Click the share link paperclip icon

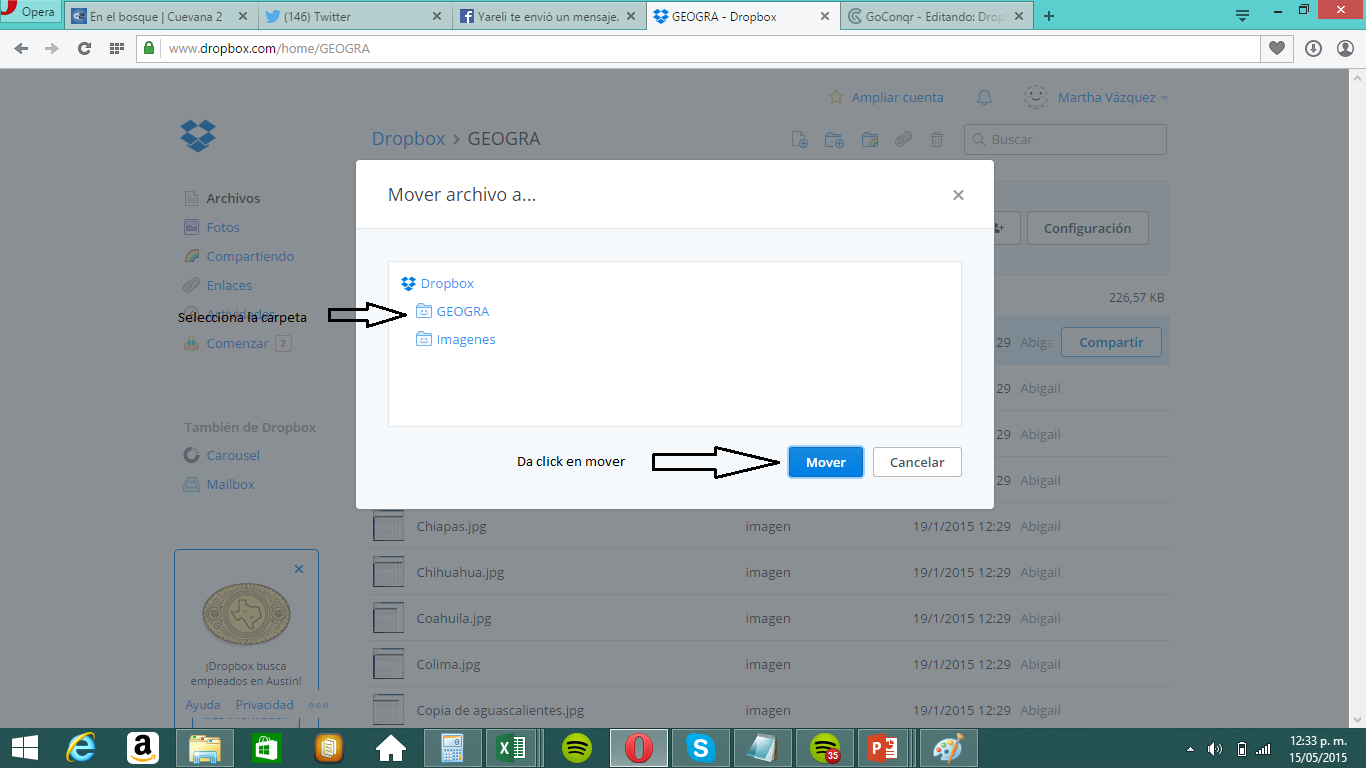903,140
